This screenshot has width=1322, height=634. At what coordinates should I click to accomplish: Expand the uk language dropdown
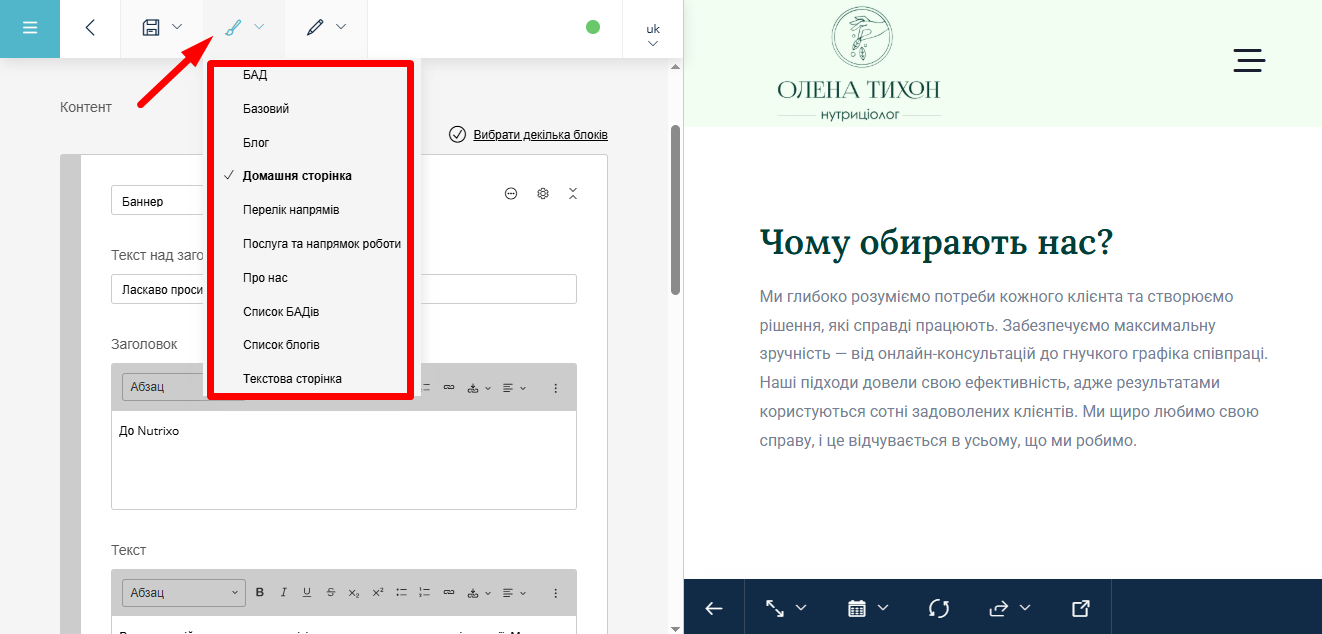652,35
